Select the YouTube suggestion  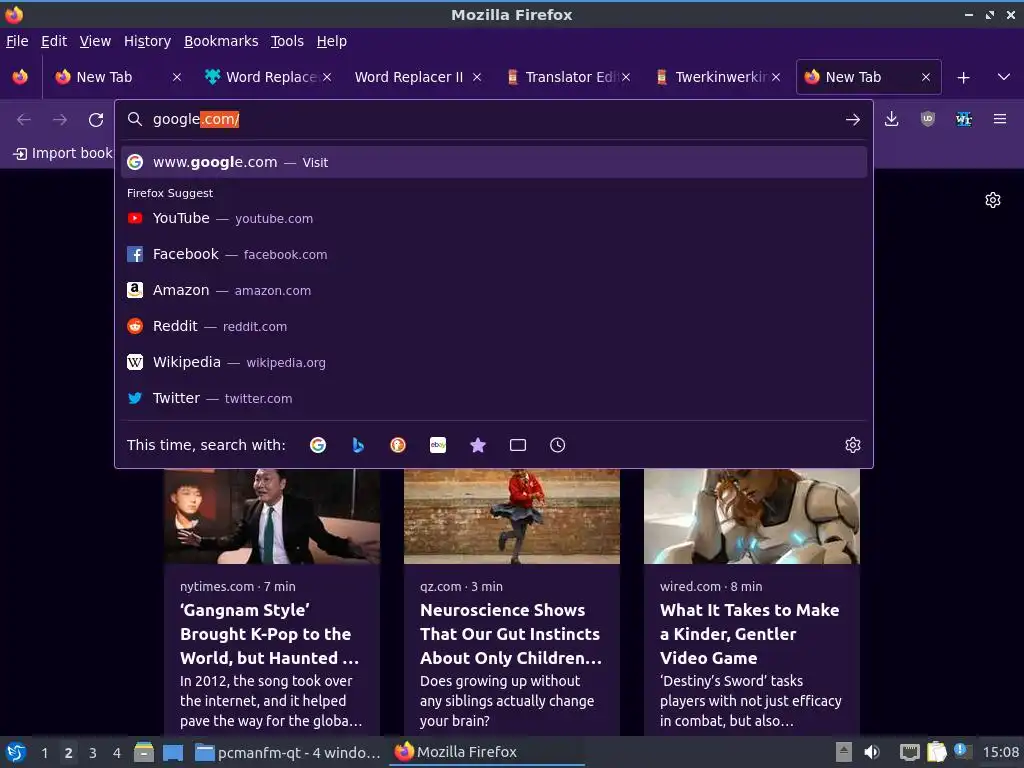494,218
